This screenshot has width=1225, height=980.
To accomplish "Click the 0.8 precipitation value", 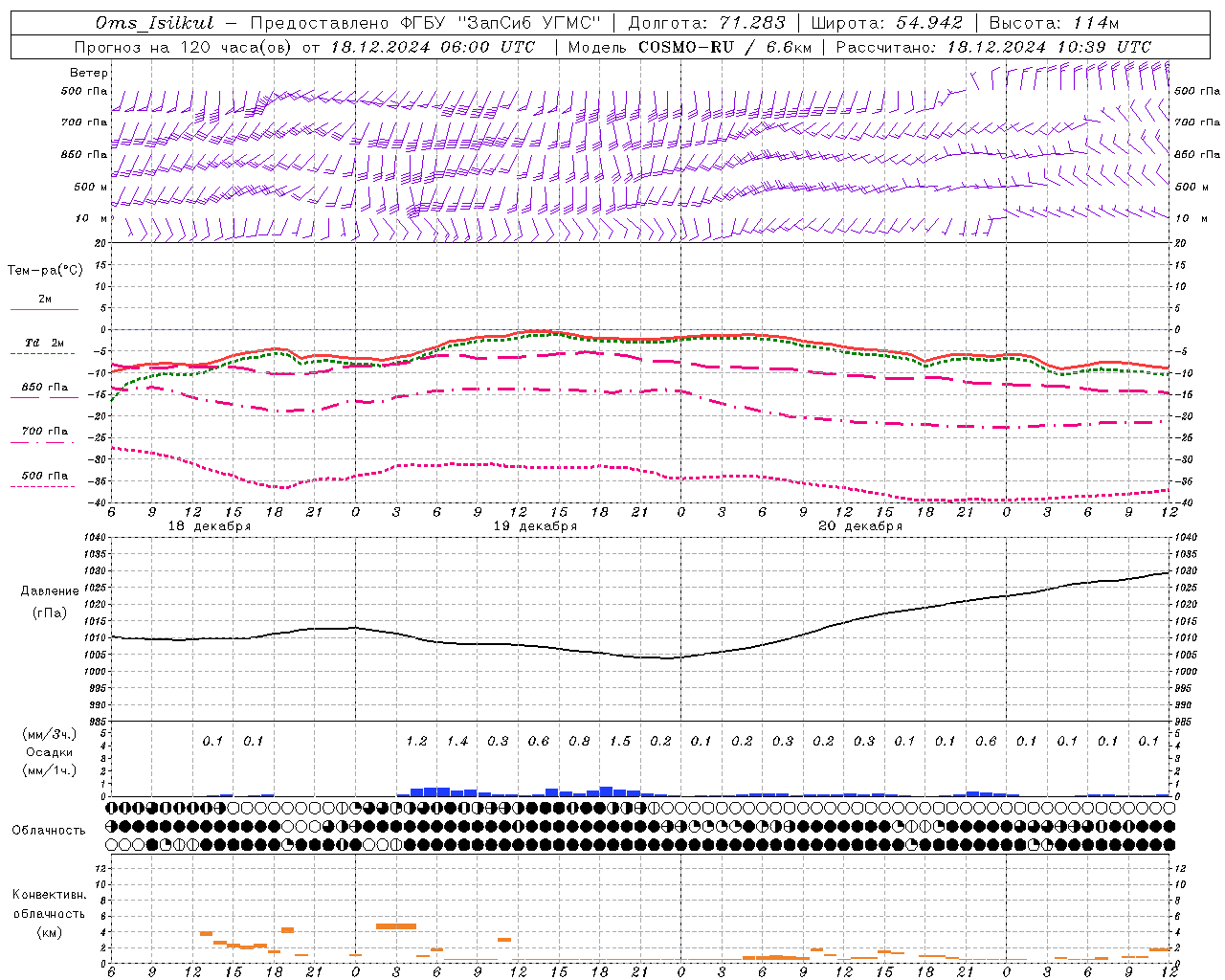I will pos(579,741).
